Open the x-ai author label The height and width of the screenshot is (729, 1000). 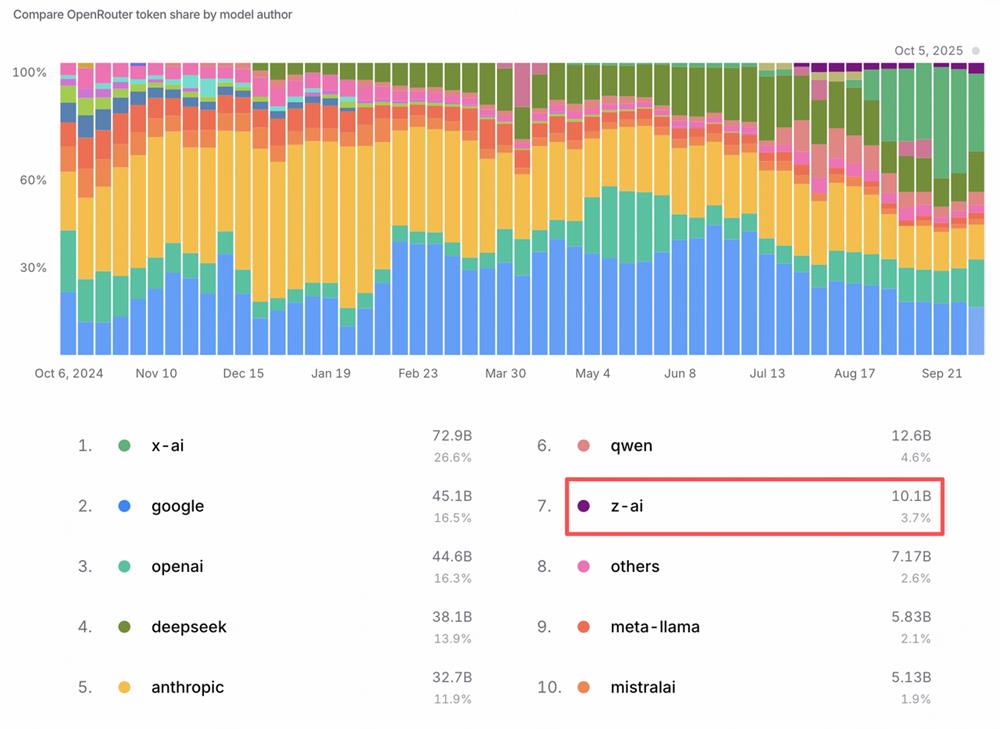(167, 446)
